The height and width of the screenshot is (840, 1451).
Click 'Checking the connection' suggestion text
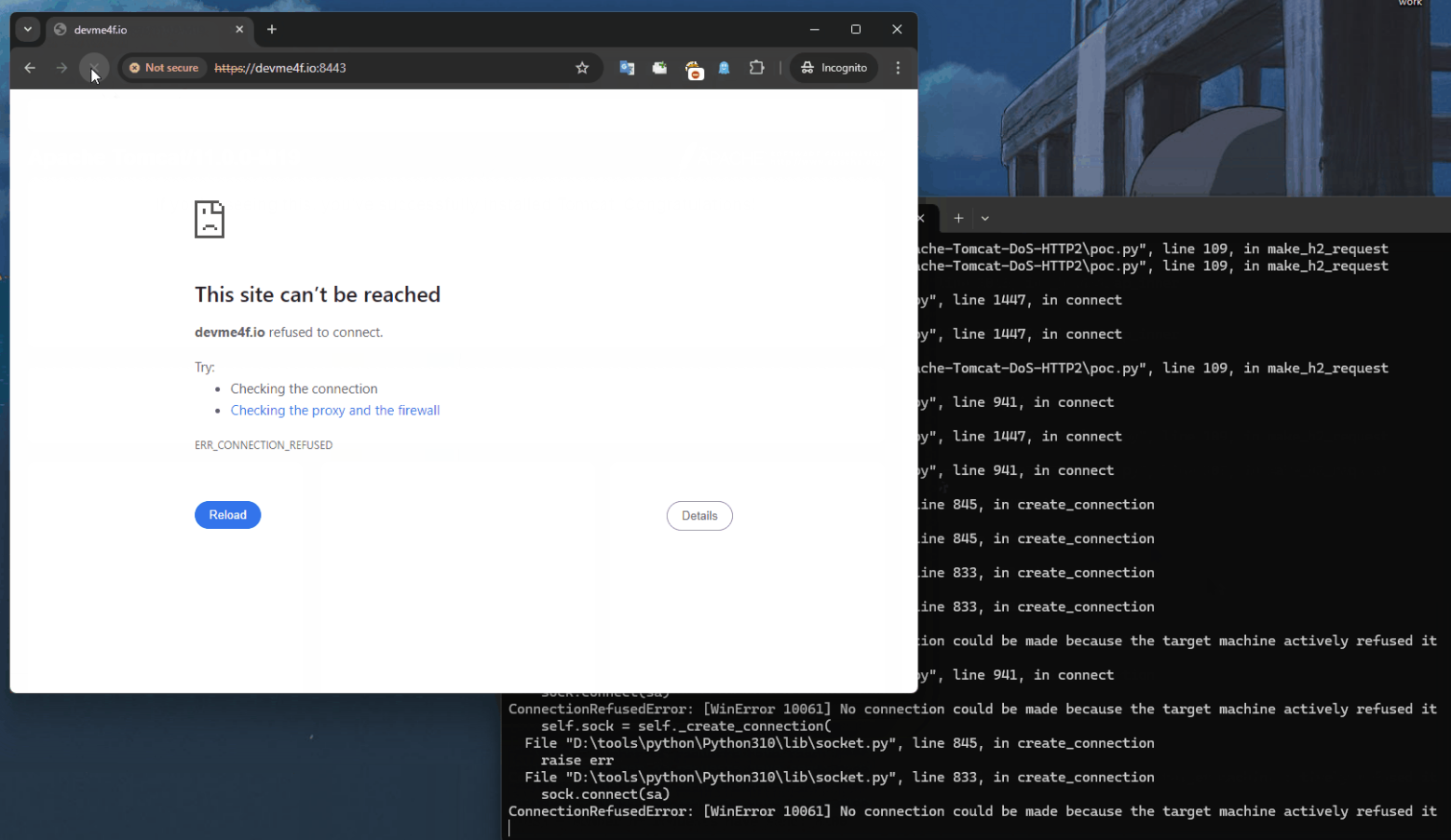(x=304, y=389)
